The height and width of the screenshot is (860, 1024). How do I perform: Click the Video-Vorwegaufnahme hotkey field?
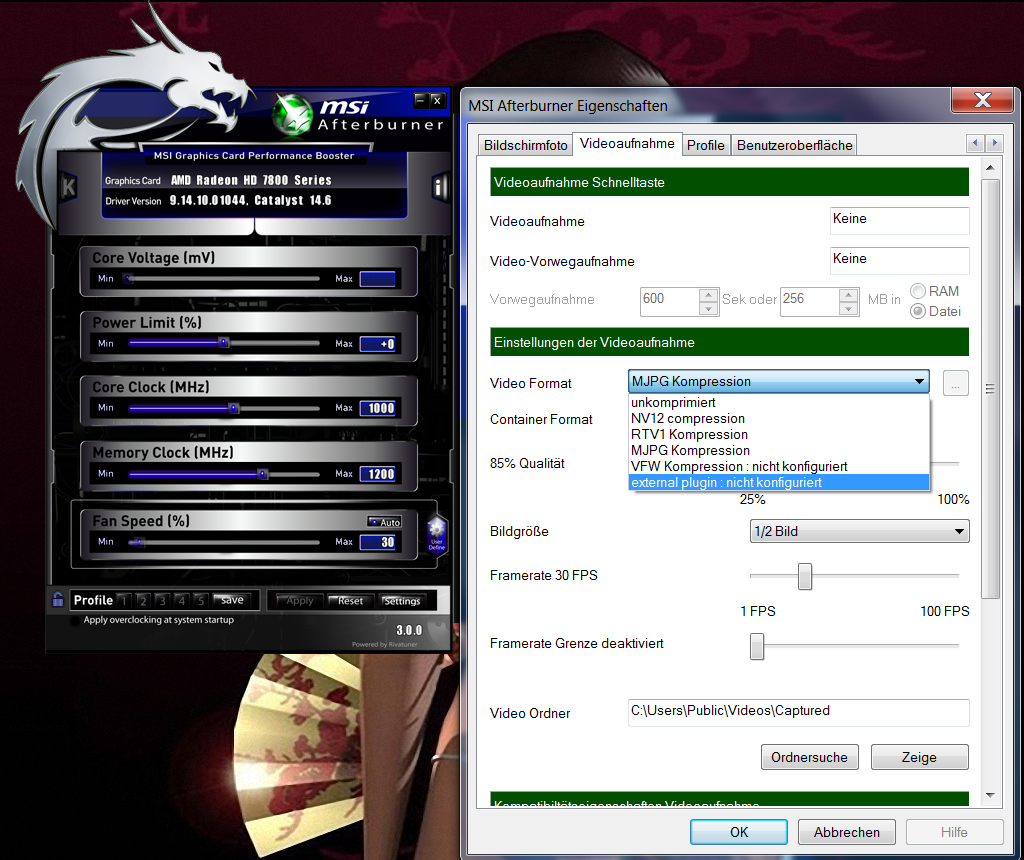[x=899, y=260]
